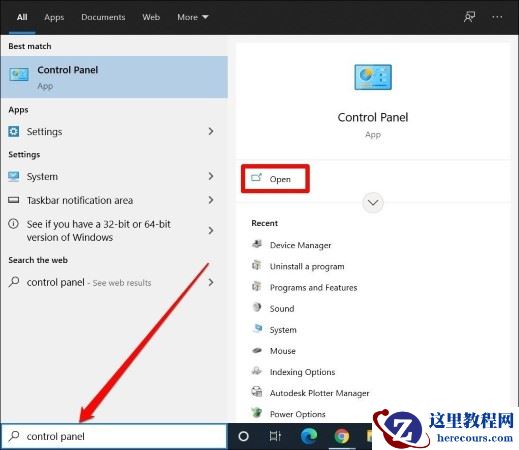
Task: Open the three-dot options menu in the header
Action: [497, 17]
